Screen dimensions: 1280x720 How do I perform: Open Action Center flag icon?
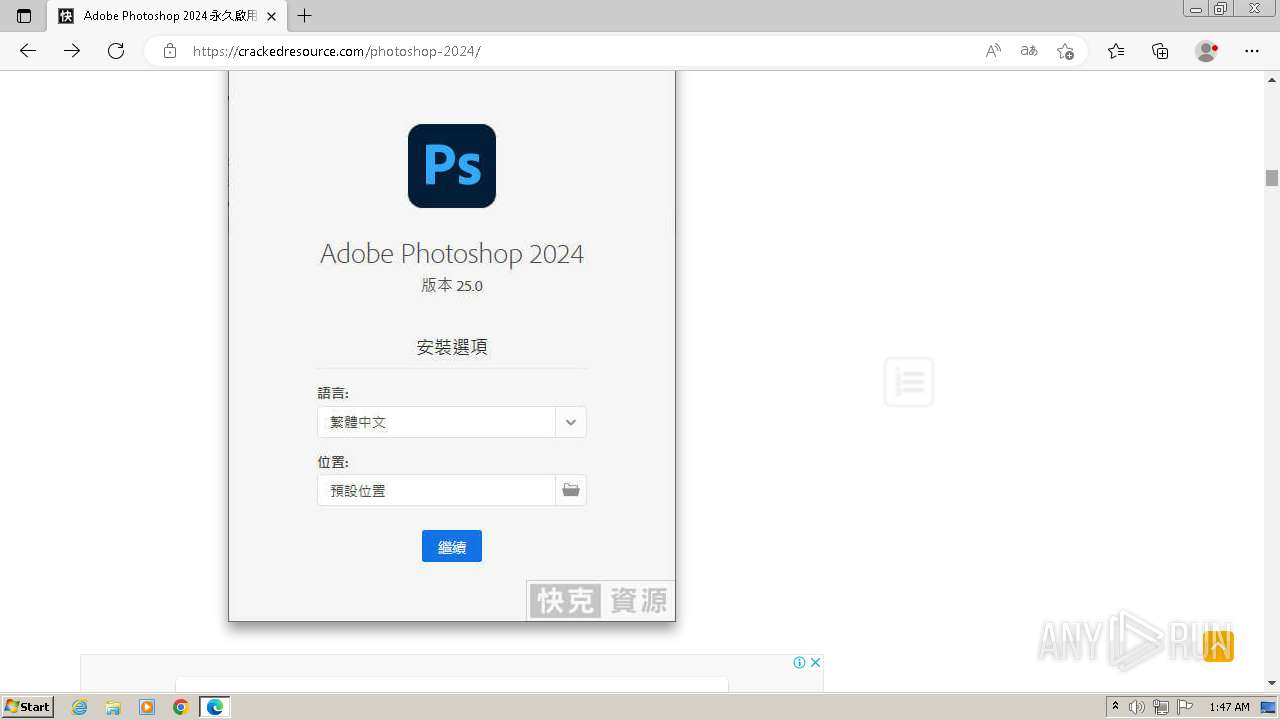(x=1185, y=707)
